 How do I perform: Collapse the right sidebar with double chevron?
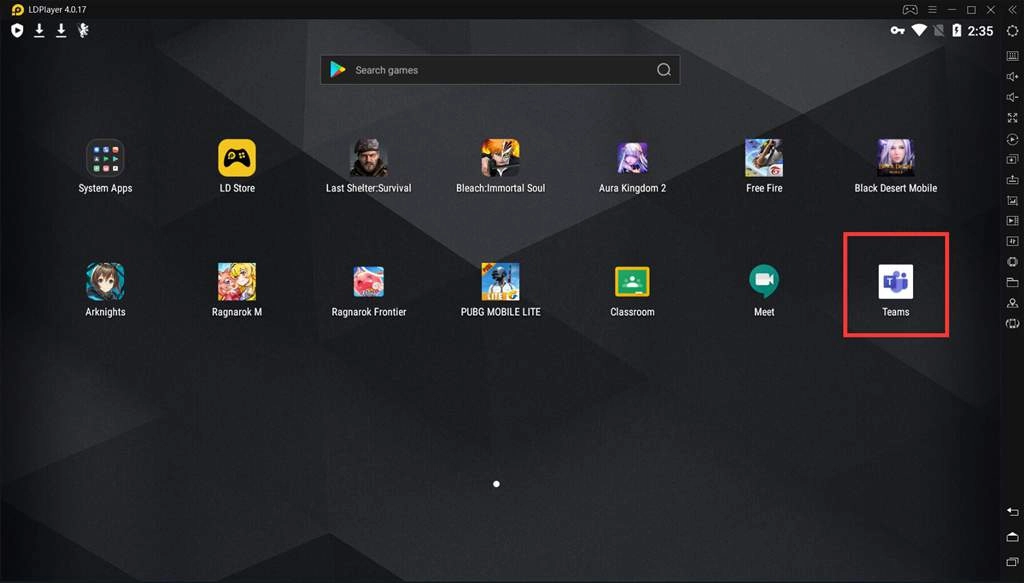point(1012,9)
